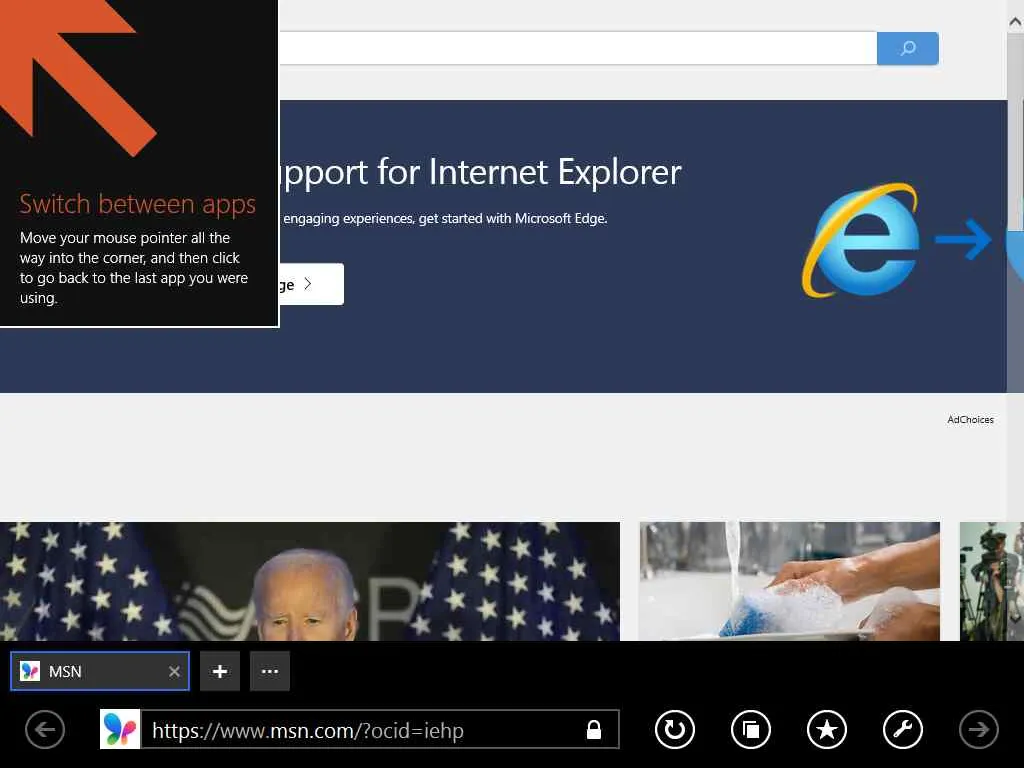Open a new tab with the plus button
The image size is (1024, 768).
220,671
